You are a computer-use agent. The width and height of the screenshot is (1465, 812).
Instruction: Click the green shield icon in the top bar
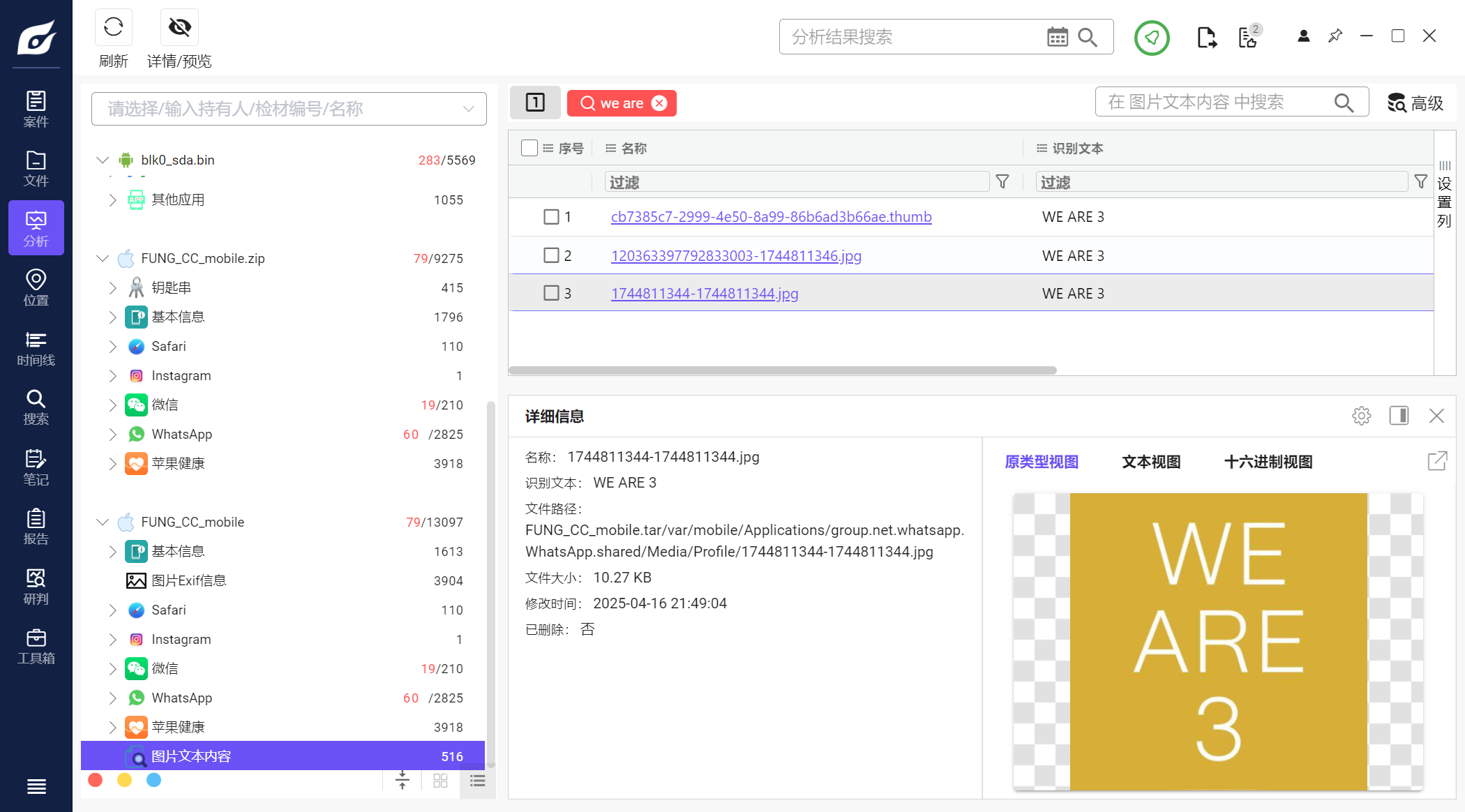(x=1151, y=38)
